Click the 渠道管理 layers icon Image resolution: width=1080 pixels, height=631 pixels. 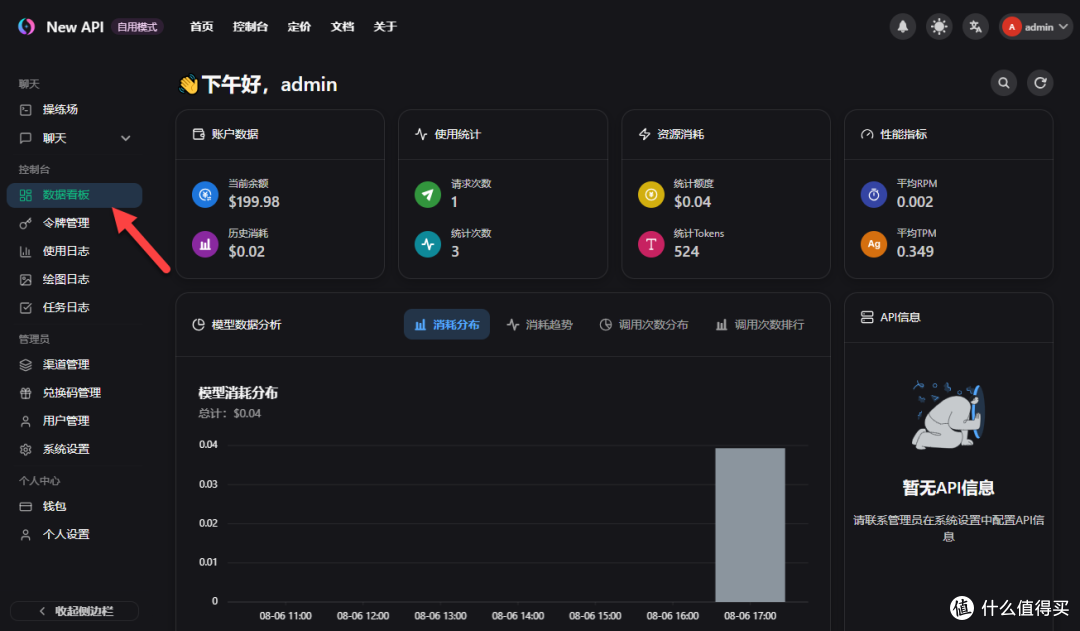25,365
